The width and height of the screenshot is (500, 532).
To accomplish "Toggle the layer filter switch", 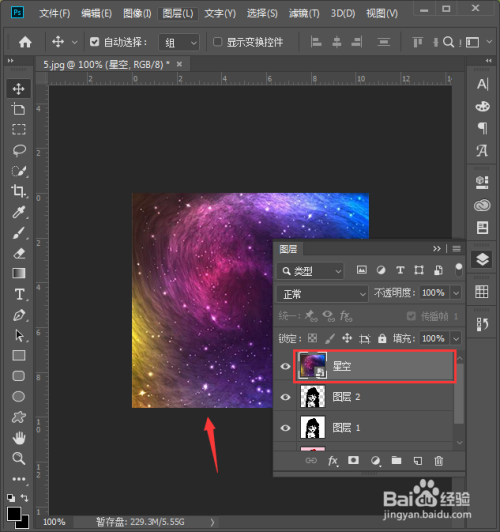I will 458,270.
